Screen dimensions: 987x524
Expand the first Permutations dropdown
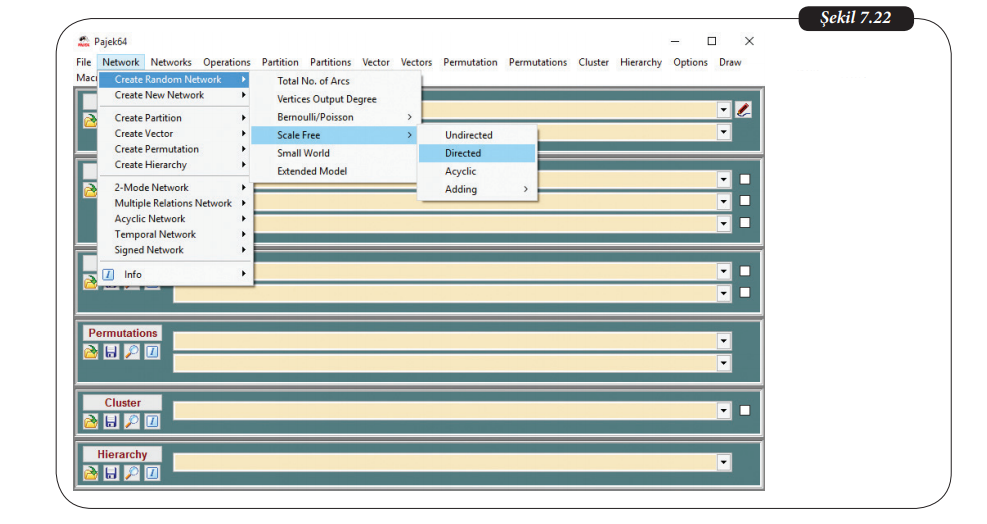[724, 341]
